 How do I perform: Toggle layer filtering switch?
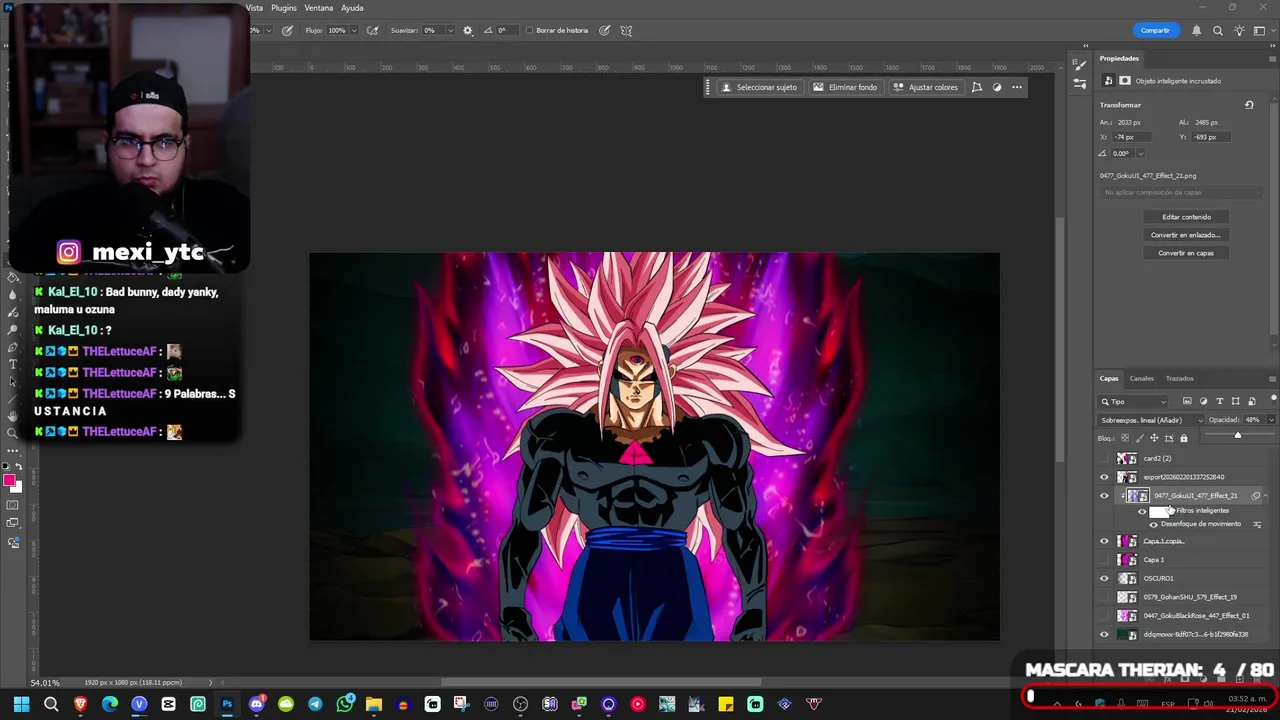[x=1274, y=400]
